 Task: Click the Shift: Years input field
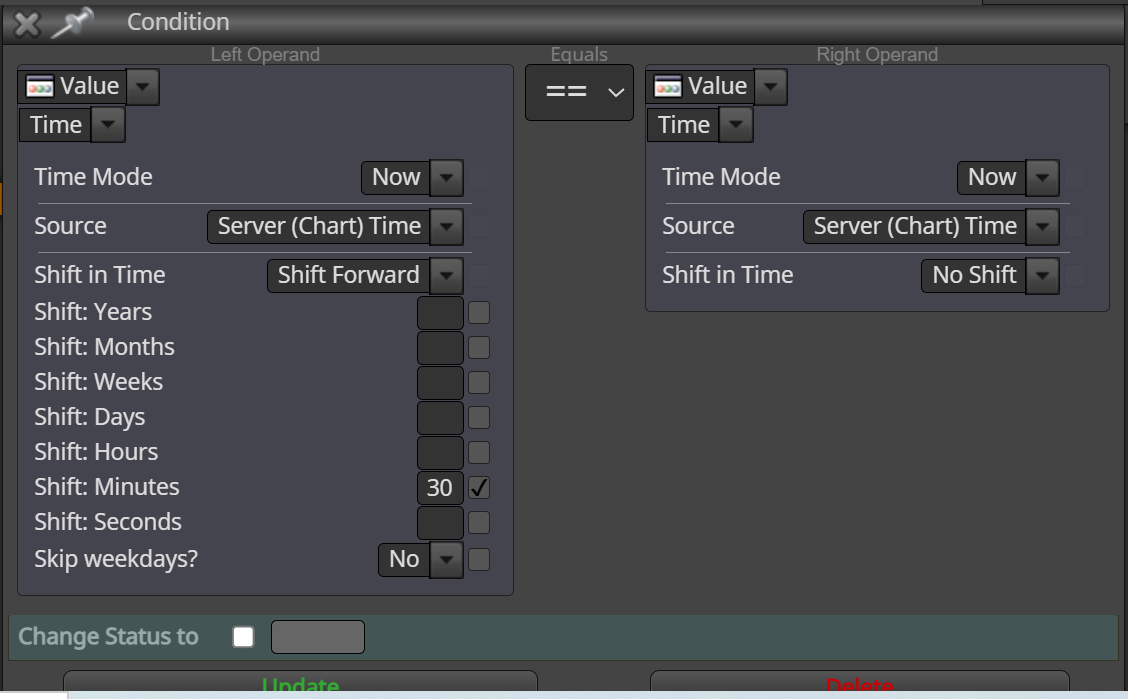[440, 312]
